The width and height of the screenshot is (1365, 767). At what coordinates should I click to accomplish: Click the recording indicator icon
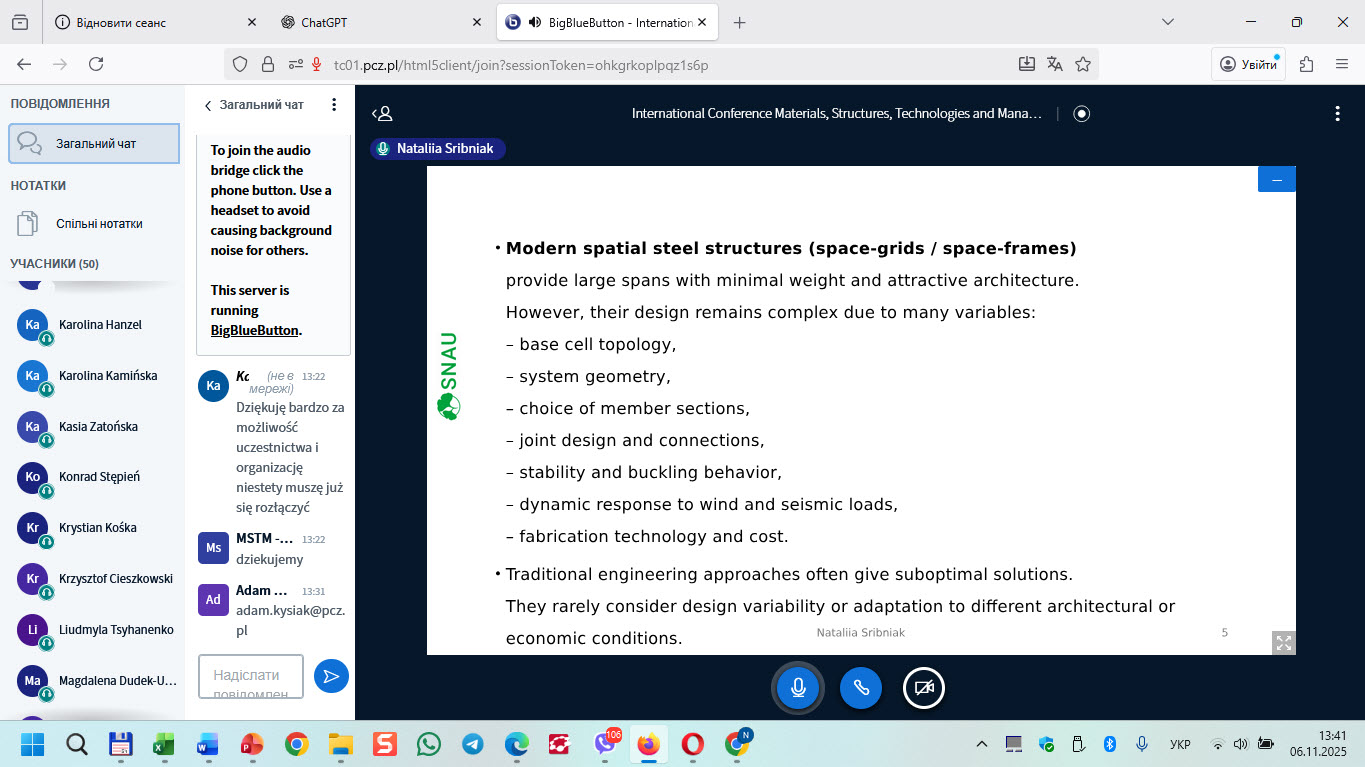1081,114
